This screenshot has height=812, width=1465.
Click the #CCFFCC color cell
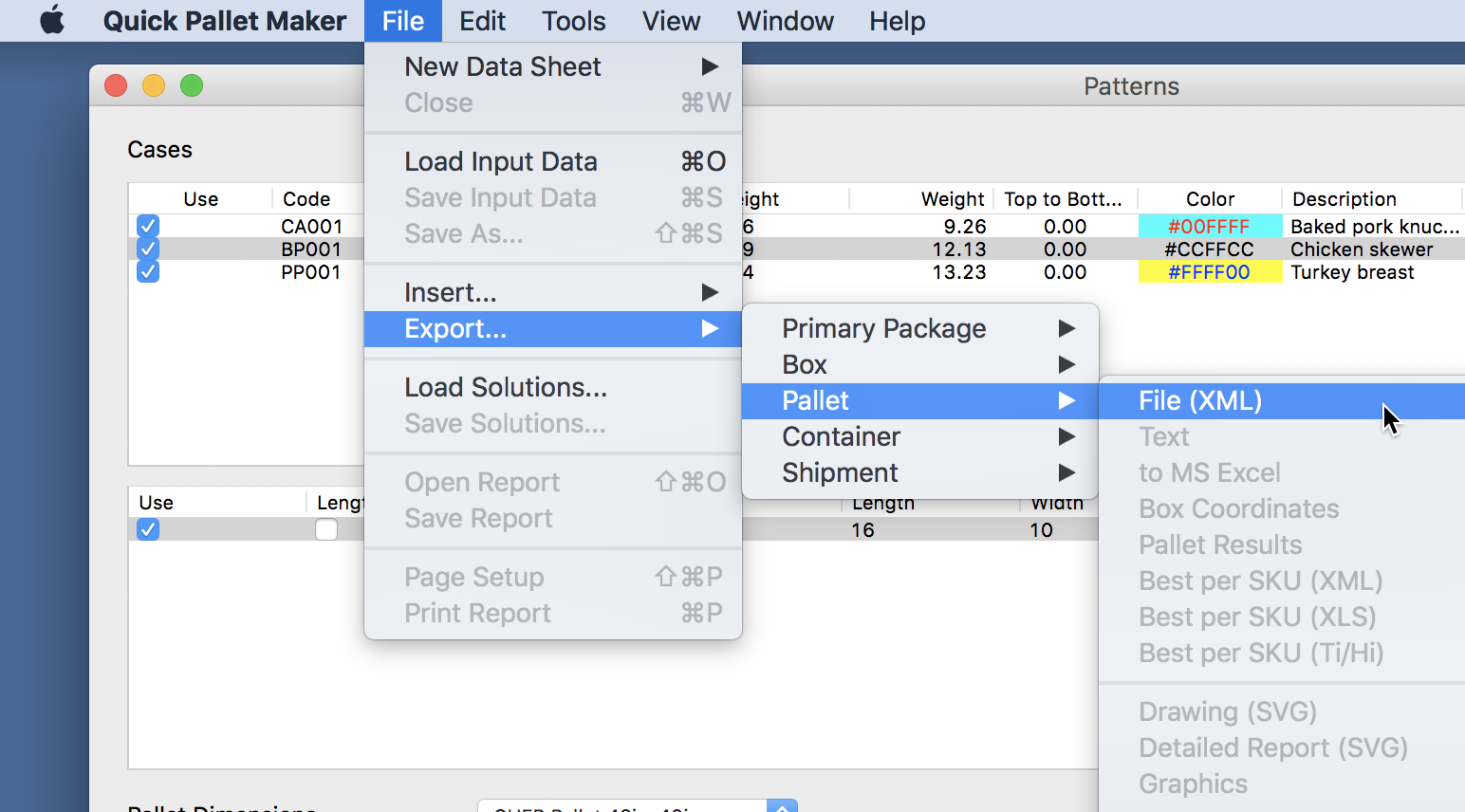(x=1209, y=249)
